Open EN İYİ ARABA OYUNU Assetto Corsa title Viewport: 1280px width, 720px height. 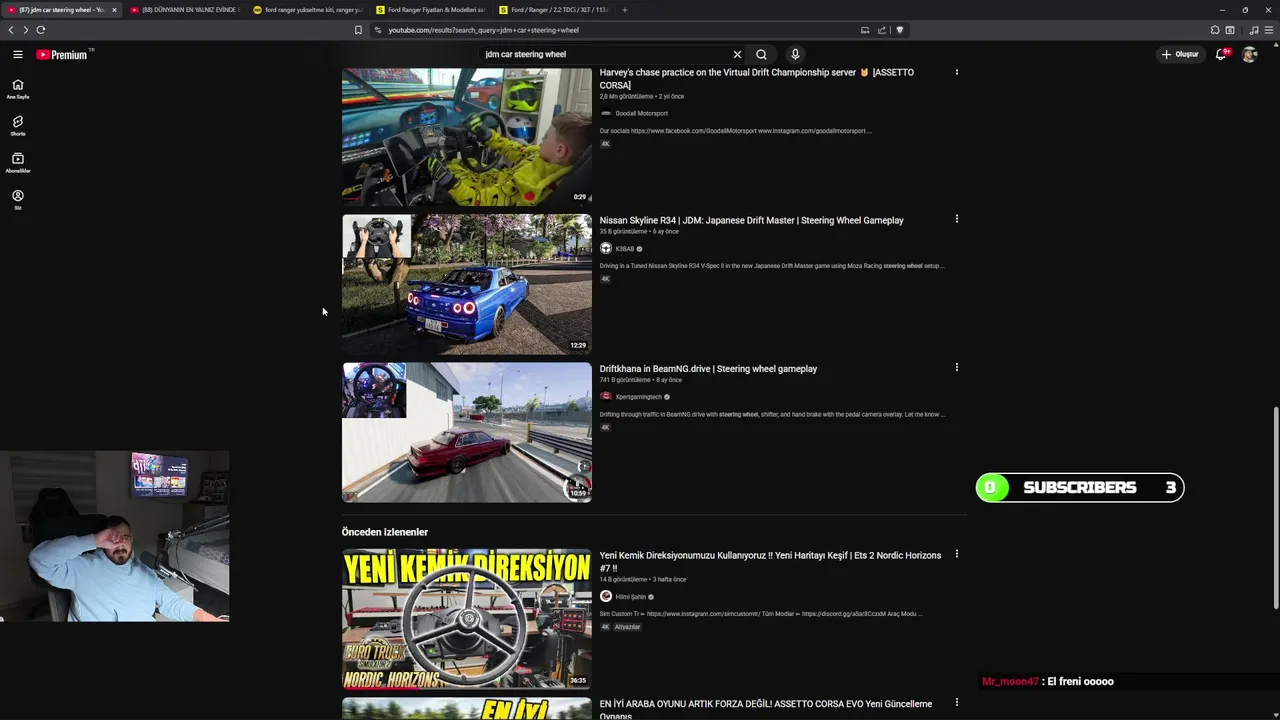[x=766, y=709]
